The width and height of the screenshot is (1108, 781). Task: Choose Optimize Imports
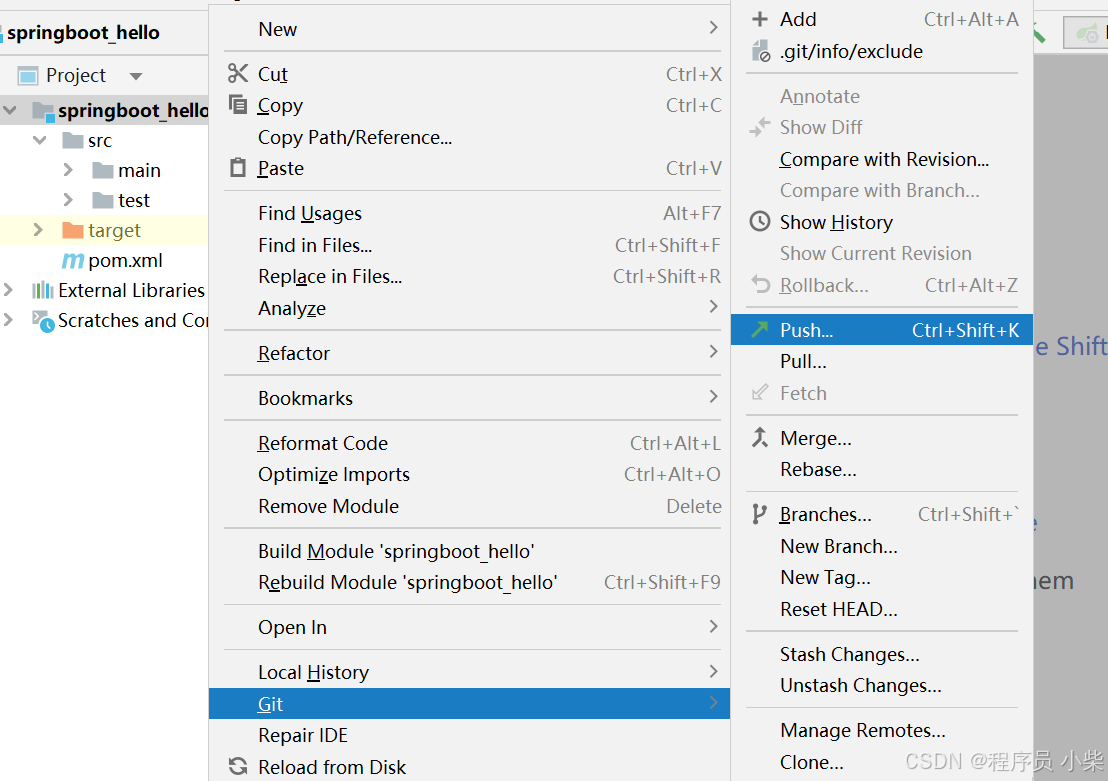(470, 474)
